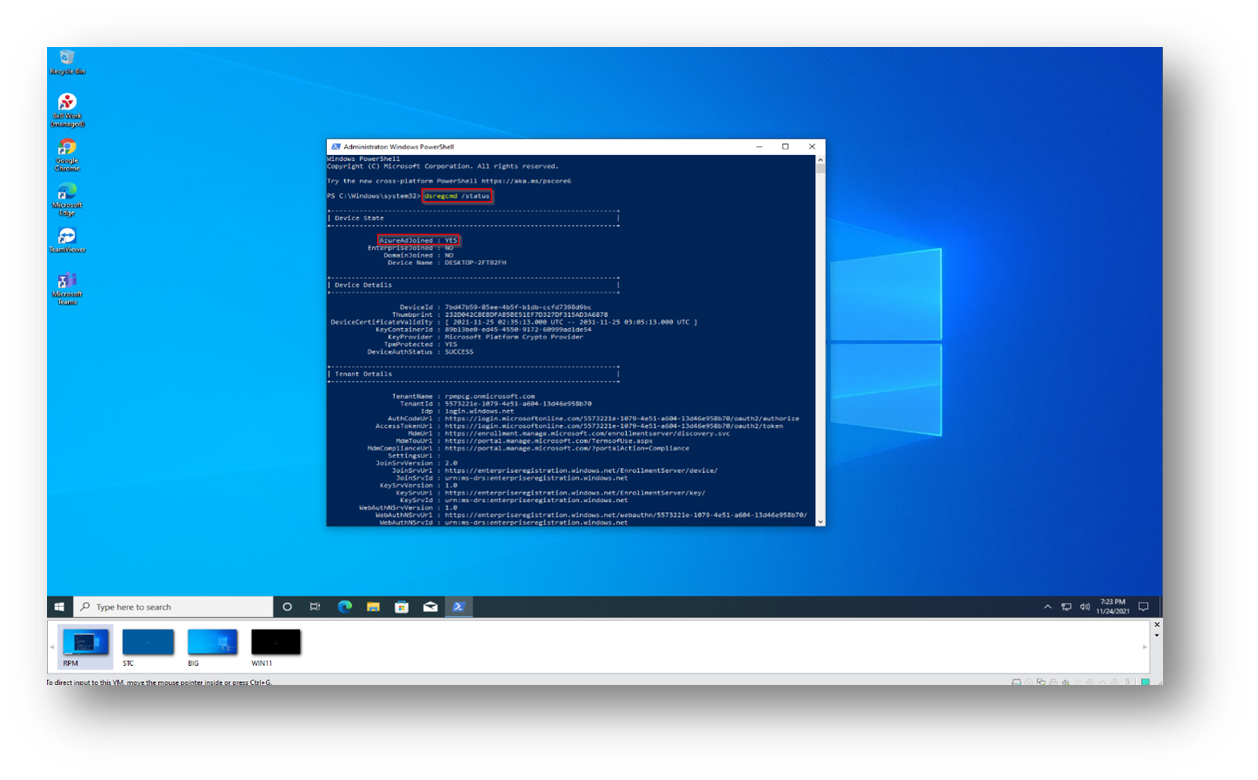Click the speaker icon to show volume
Image resolution: width=1258 pixels, height=780 pixels.
1085,606
